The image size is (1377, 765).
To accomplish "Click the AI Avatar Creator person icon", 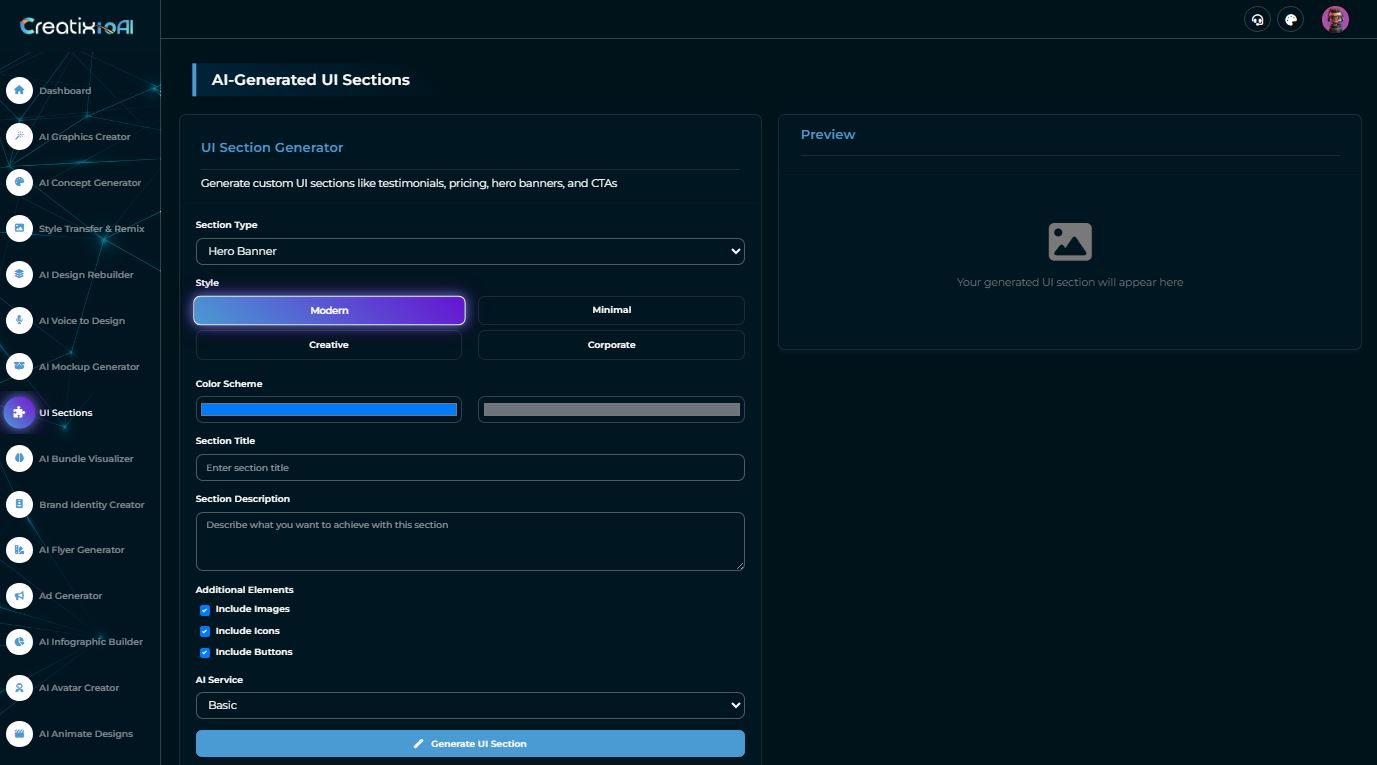I will pos(19,688).
